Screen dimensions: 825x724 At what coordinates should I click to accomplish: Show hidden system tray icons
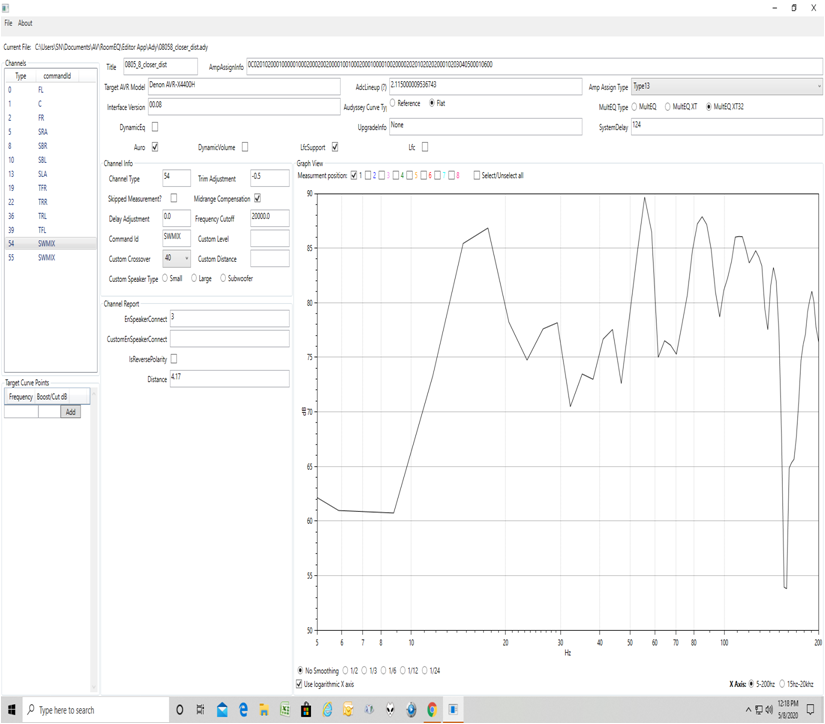click(x=748, y=710)
